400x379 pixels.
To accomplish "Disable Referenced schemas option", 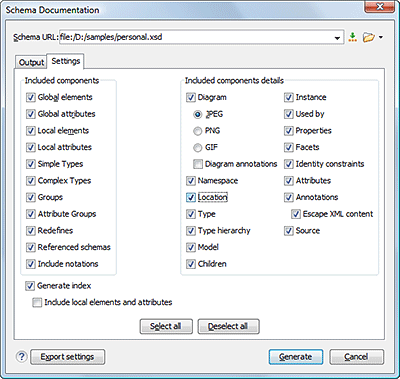I will coord(31,247).
